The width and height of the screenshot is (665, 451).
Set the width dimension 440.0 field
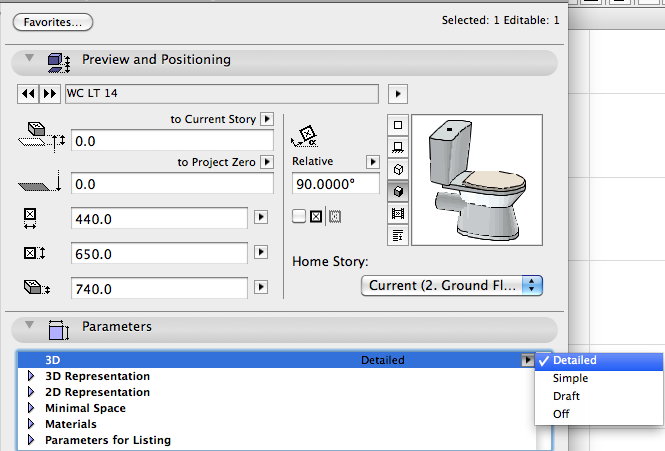159,218
